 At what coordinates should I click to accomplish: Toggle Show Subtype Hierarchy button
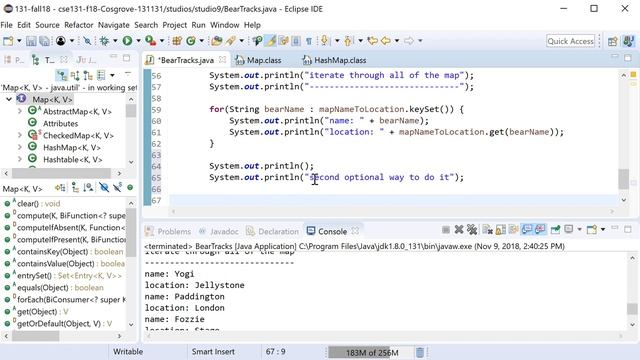coord(88,75)
